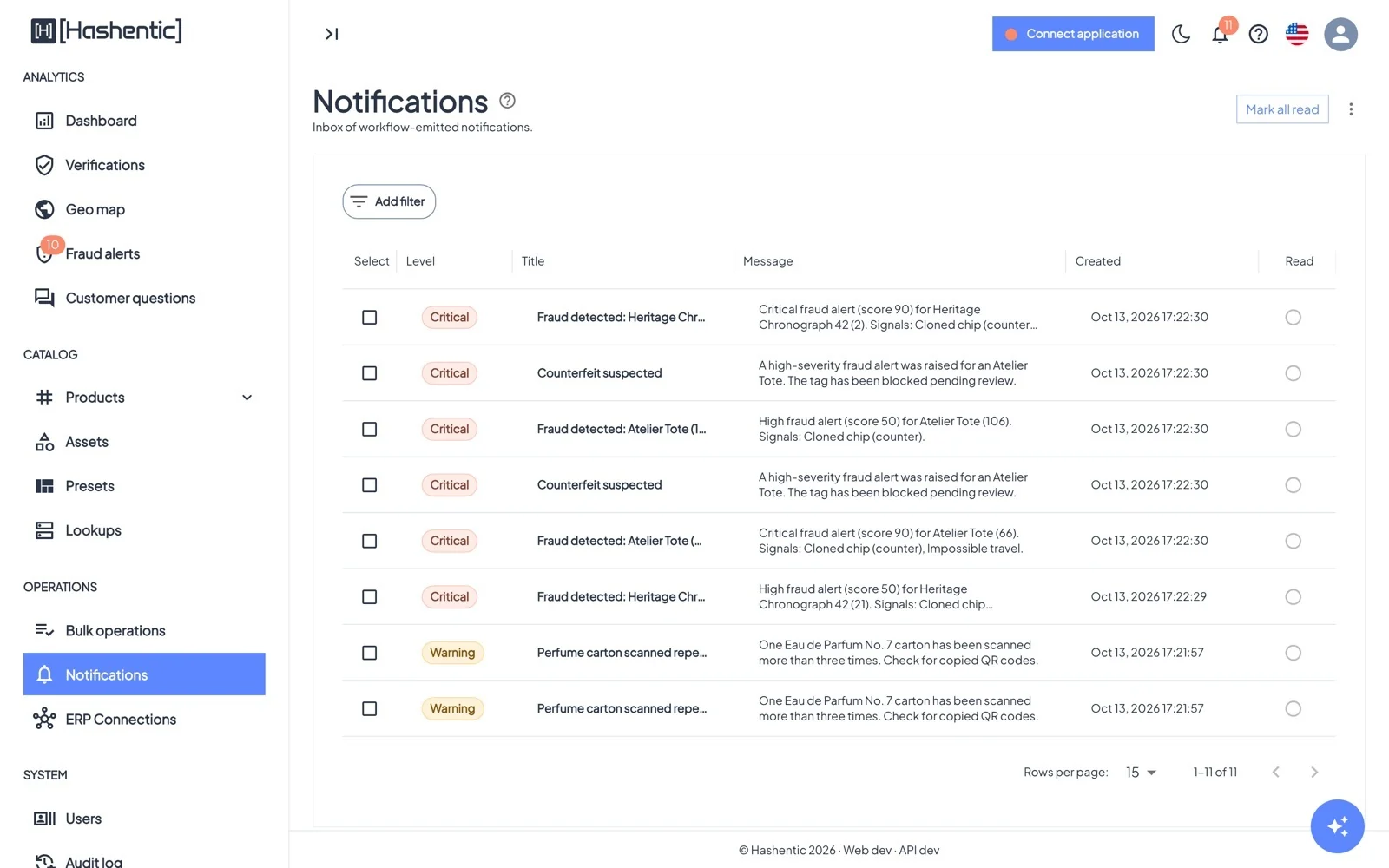Select checkbox for Atelier Tote (106) row

[x=369, y=429]
